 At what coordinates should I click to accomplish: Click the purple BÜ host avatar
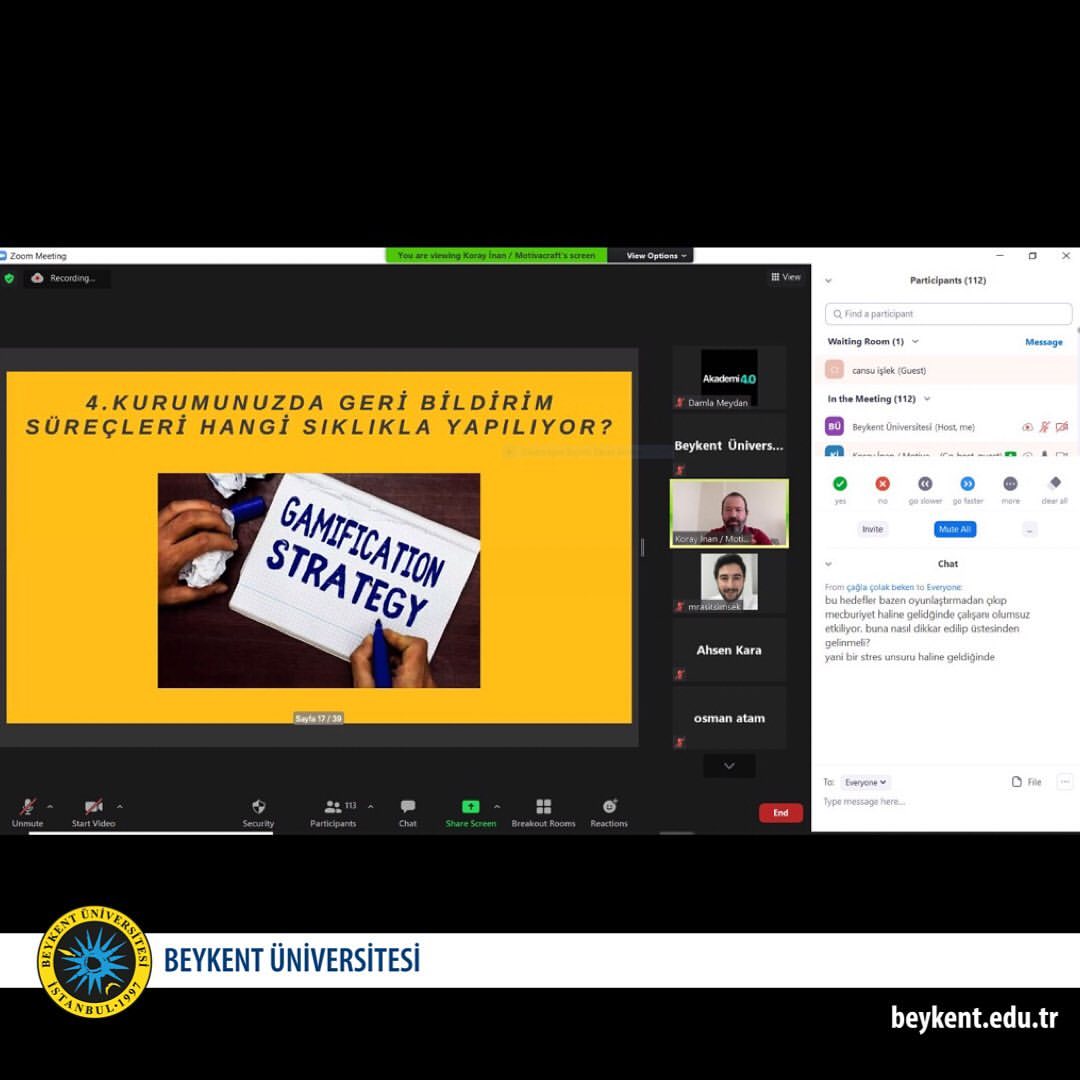(x=834, y=426)
